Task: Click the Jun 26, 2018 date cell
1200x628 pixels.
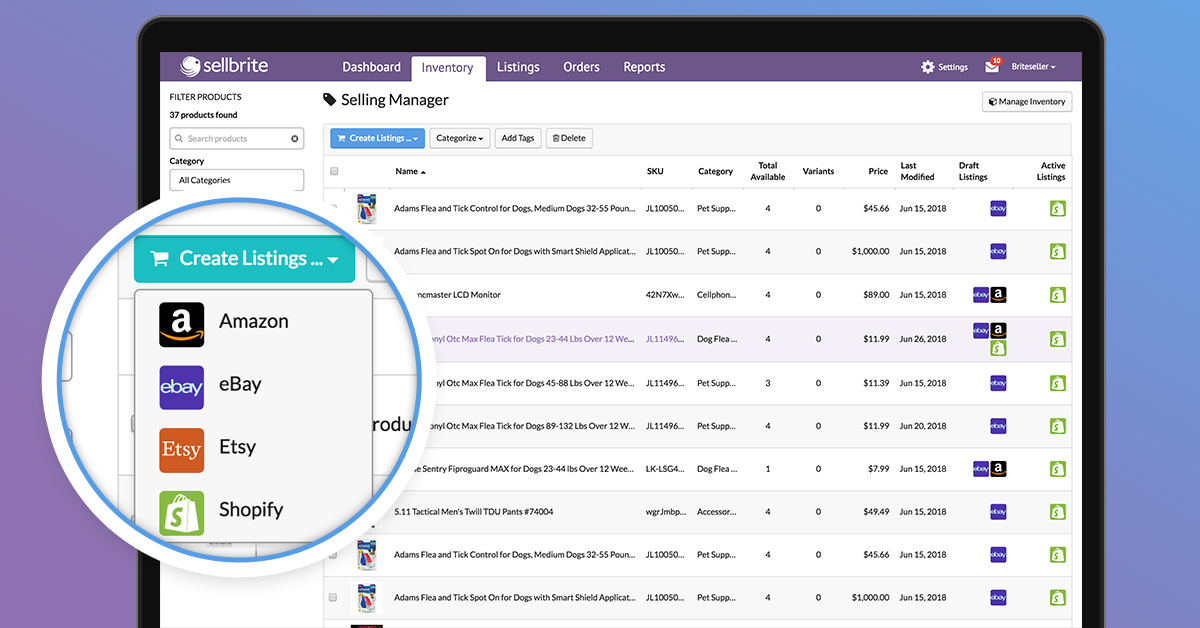Action: 923,339
